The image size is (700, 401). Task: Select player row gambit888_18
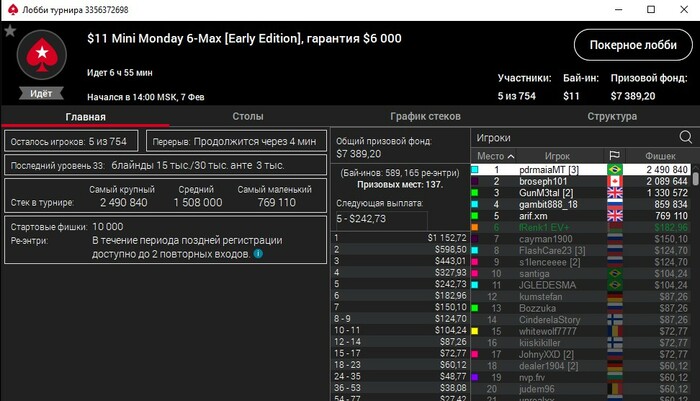581,205
